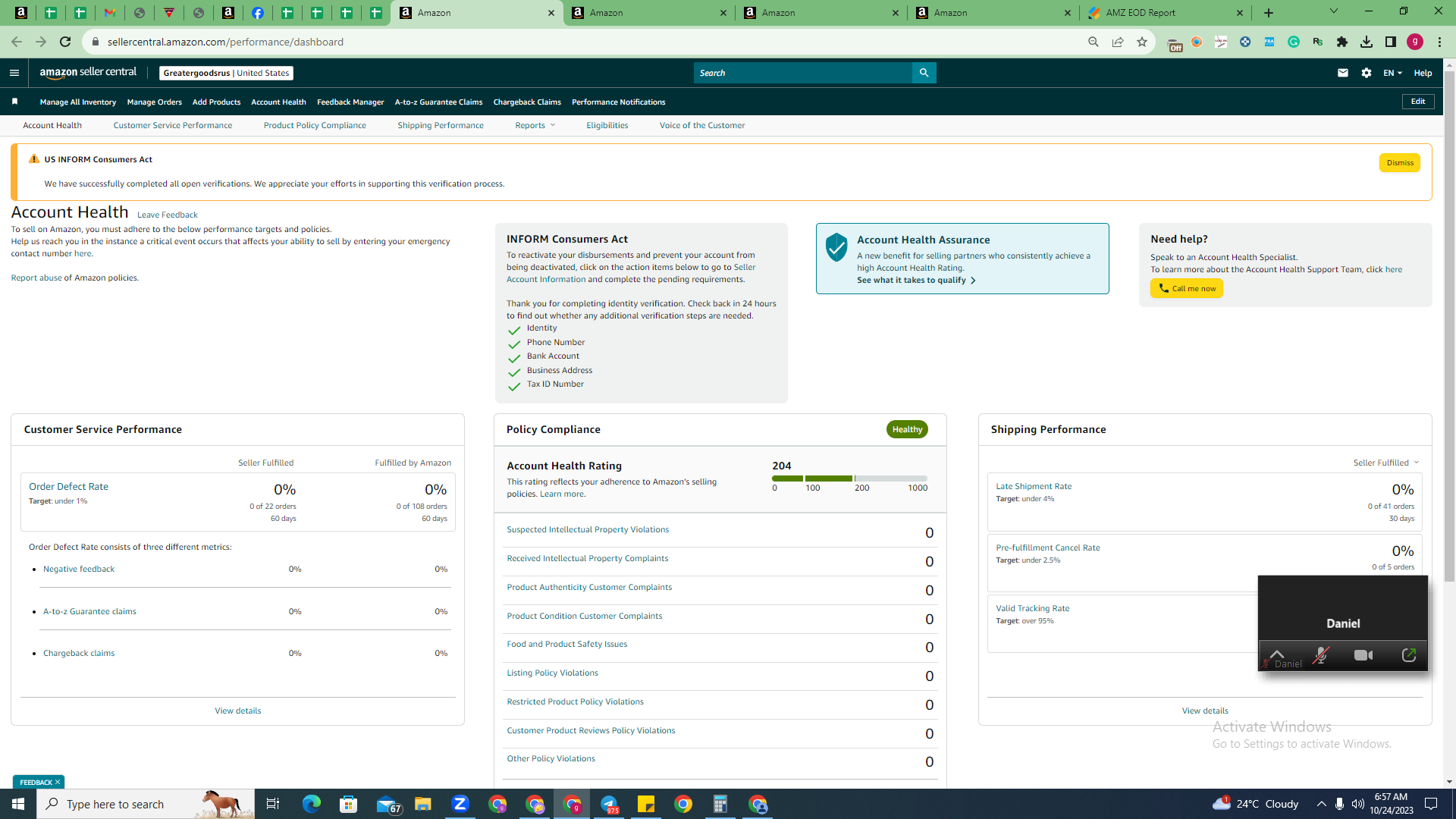Screen dimensions: 1456x819
Task: Expand See what it takes to qualify
Action: (x=917, y=281)
